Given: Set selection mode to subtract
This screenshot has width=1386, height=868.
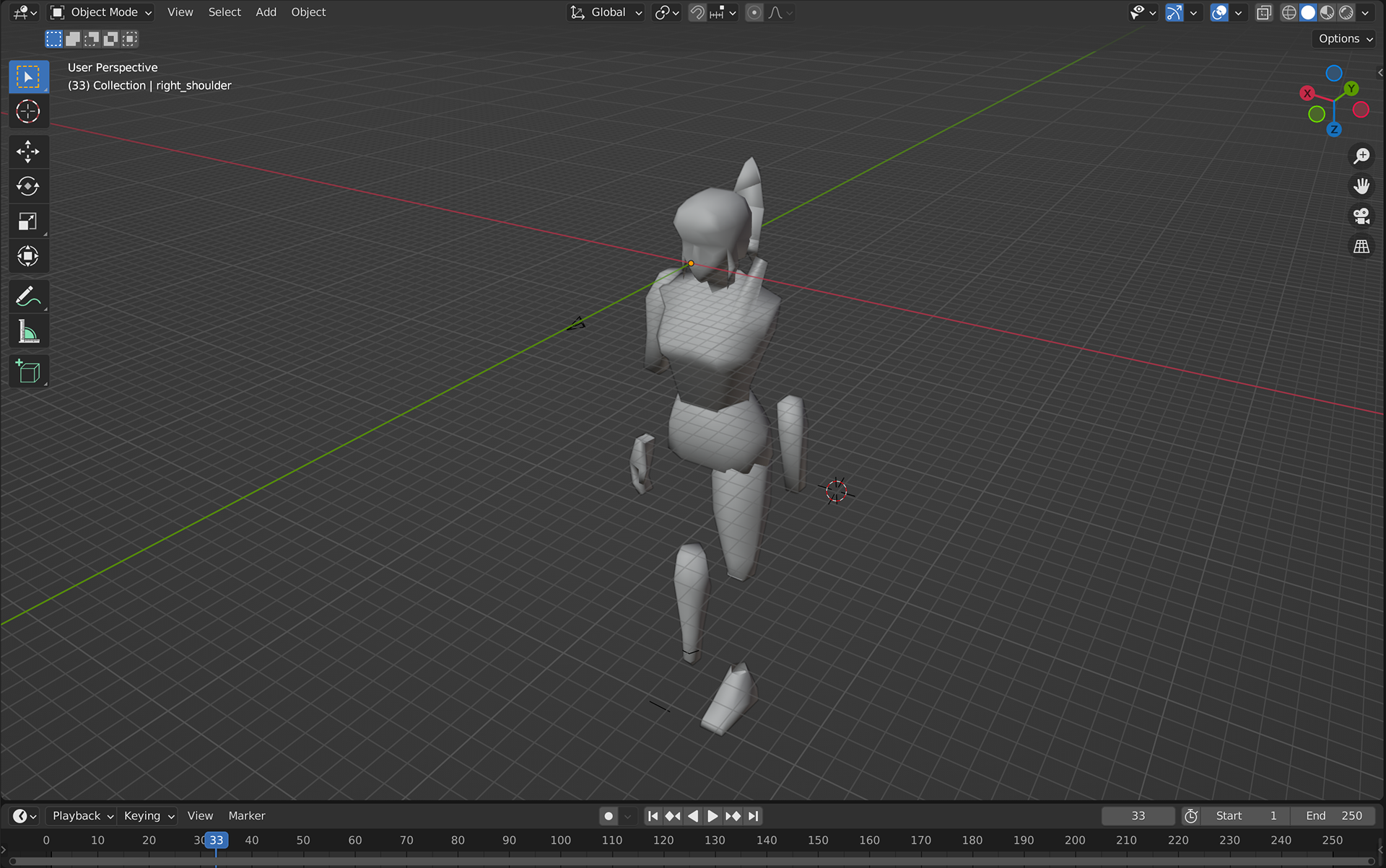Looking at the screenshot, I should [92, 39].
